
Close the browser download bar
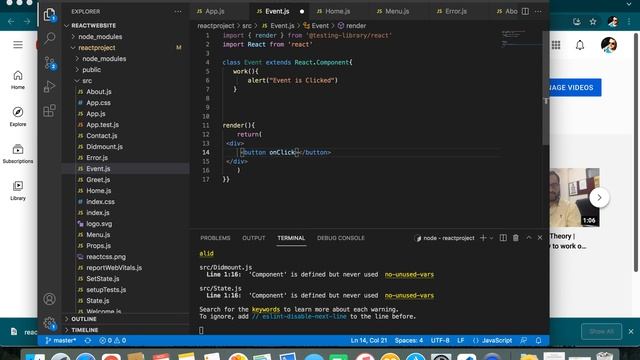coord(631,331)
